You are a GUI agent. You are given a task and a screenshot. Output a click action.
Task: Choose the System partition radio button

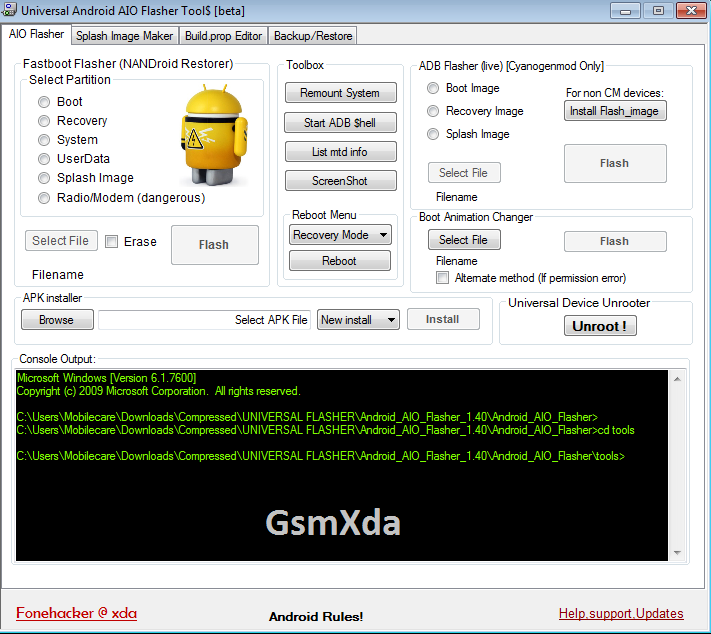pos(44,140)
